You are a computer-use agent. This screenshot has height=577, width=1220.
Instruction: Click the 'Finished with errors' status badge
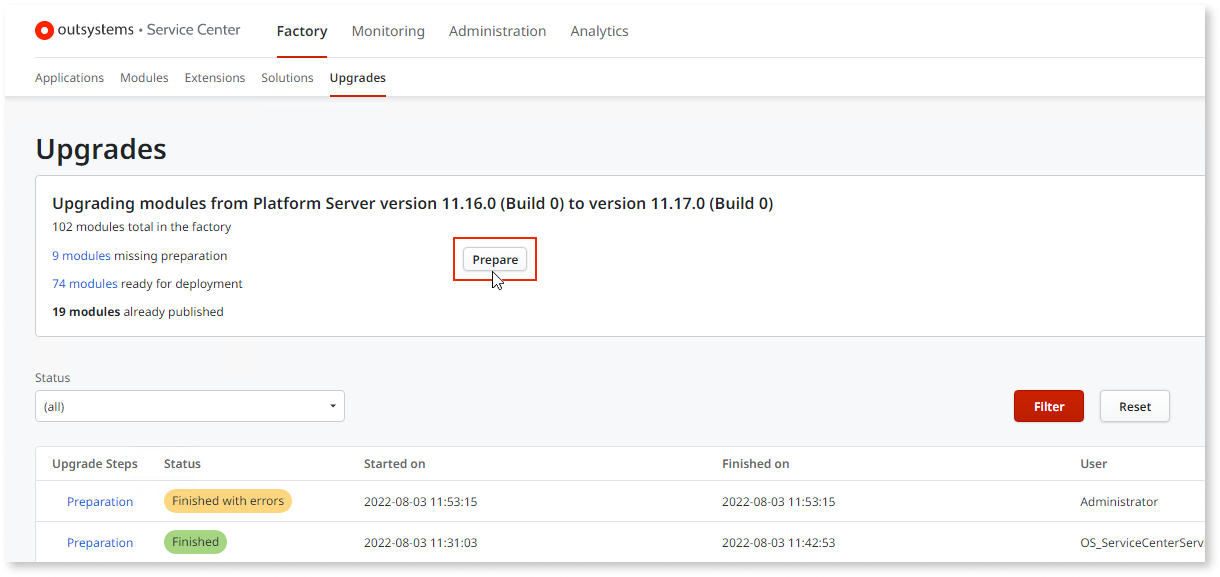coord(227,501)
